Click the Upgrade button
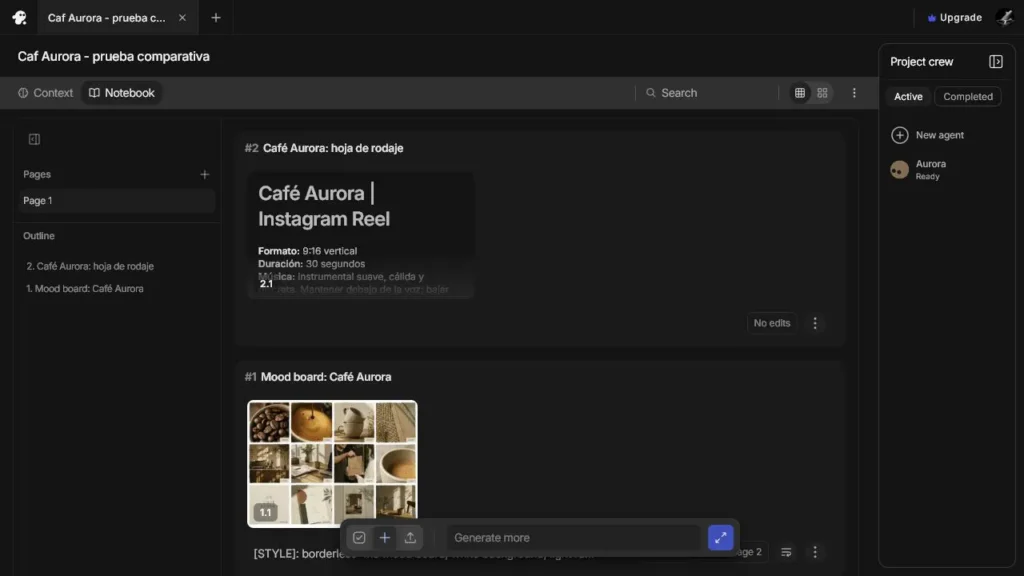The width and height of the screenshot is (1024, 576). [x=954, y=18]
